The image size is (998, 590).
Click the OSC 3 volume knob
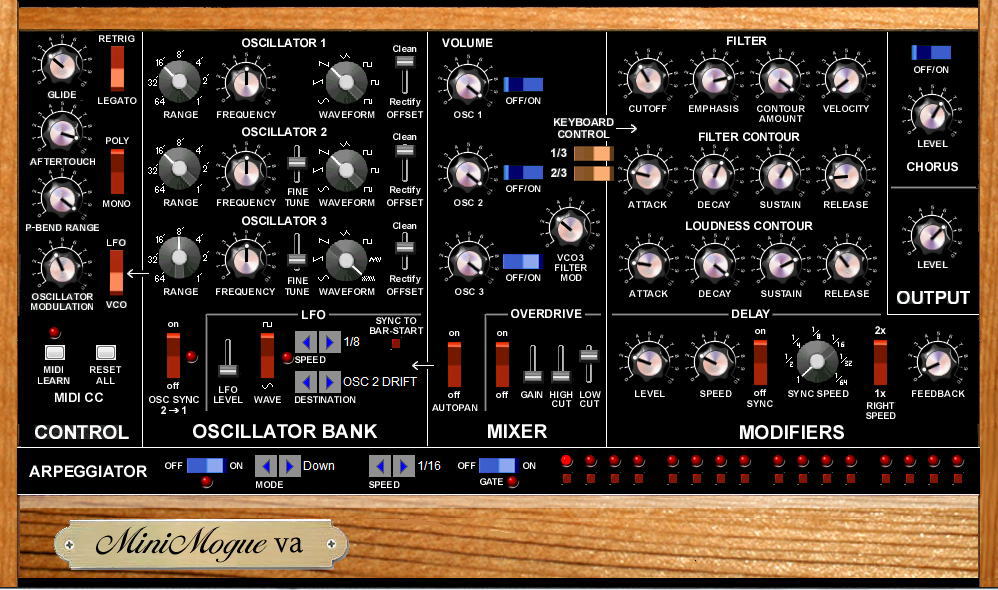pos(467,262)
